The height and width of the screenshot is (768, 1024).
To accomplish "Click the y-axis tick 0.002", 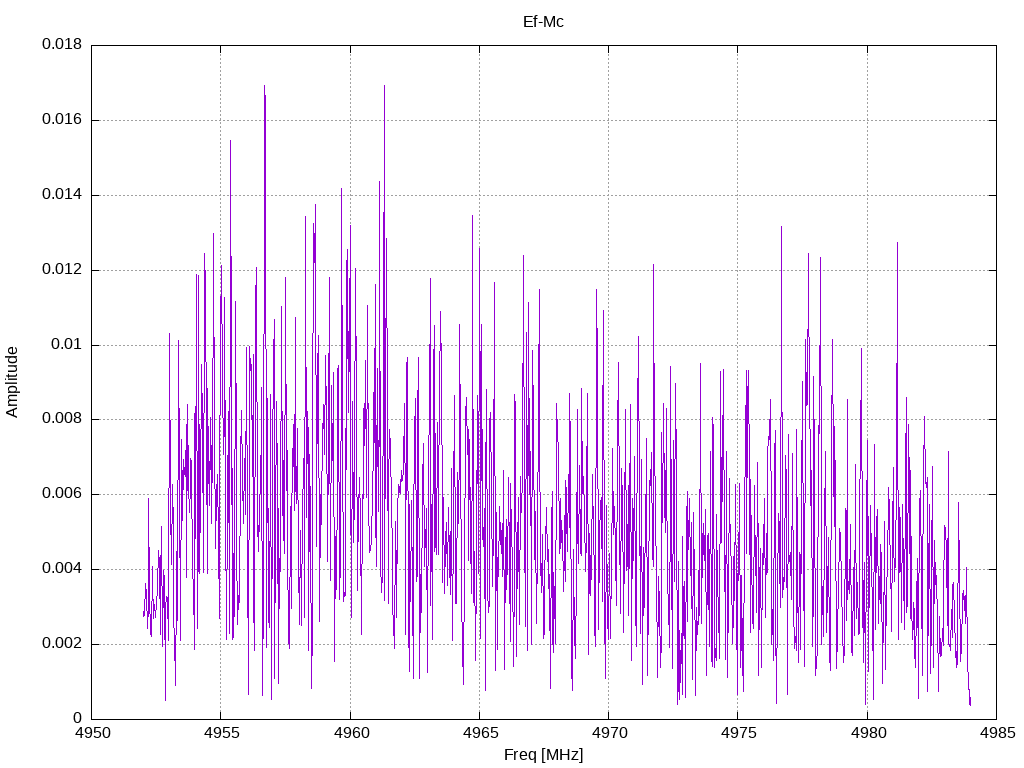I will tap(62, 643).
